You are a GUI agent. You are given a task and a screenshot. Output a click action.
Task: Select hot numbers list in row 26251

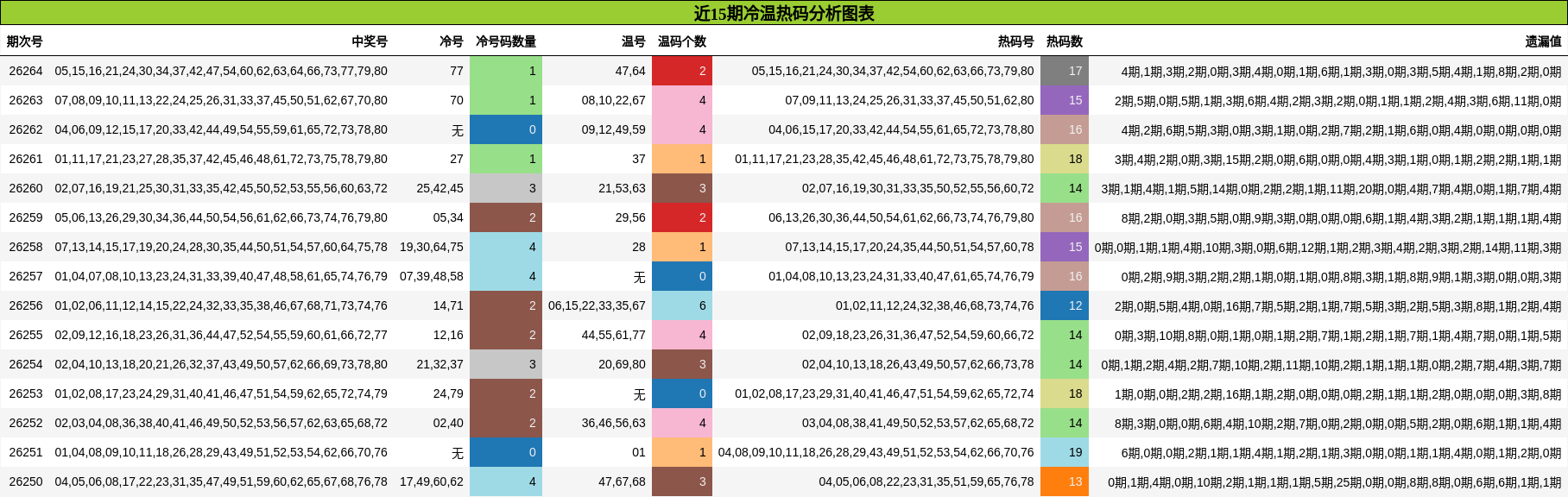coord(876,452)
